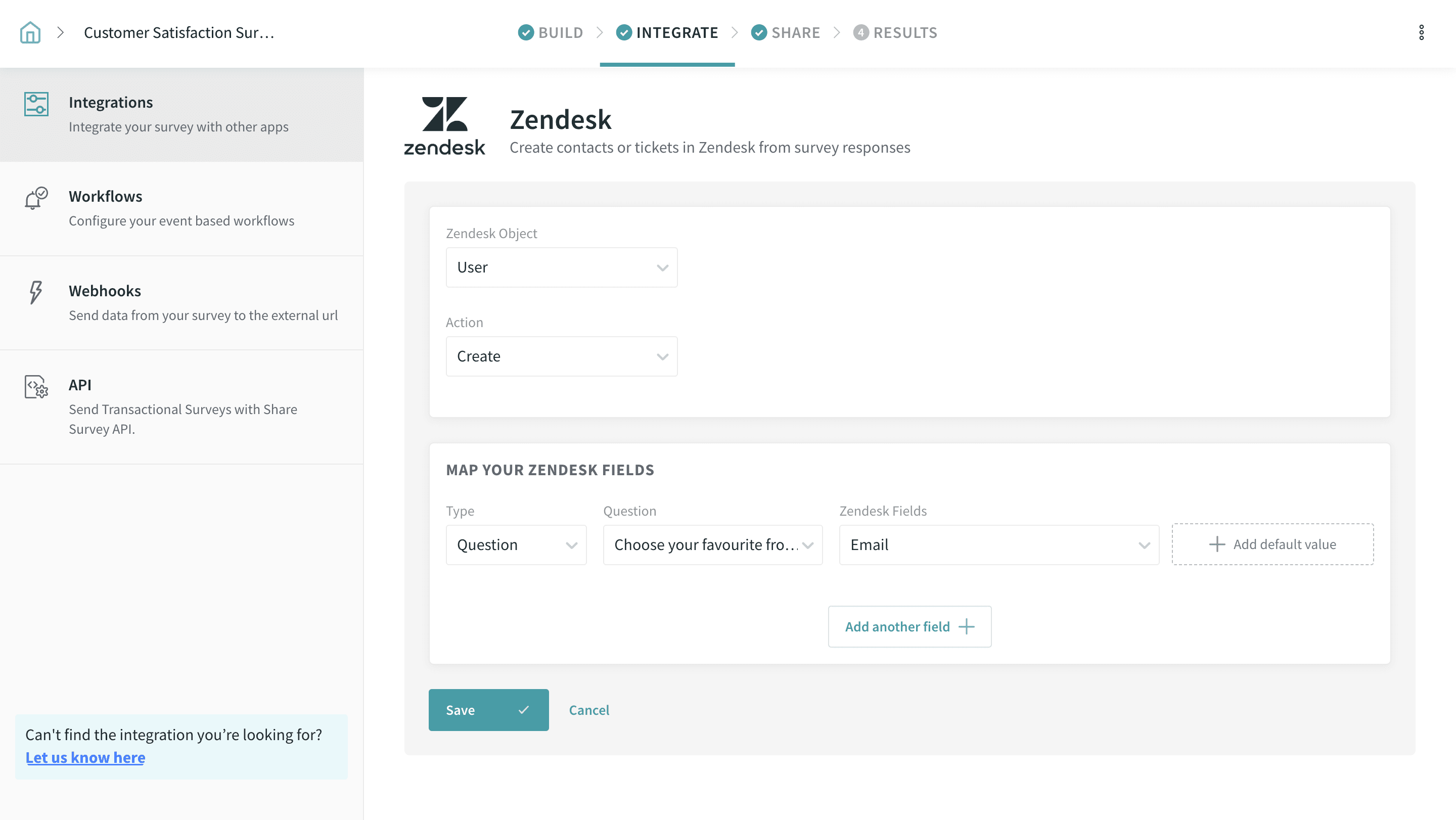The image size is (1456, 820).
Task: Click the Integrations sliders icon
Action: (x=36, y=104)
